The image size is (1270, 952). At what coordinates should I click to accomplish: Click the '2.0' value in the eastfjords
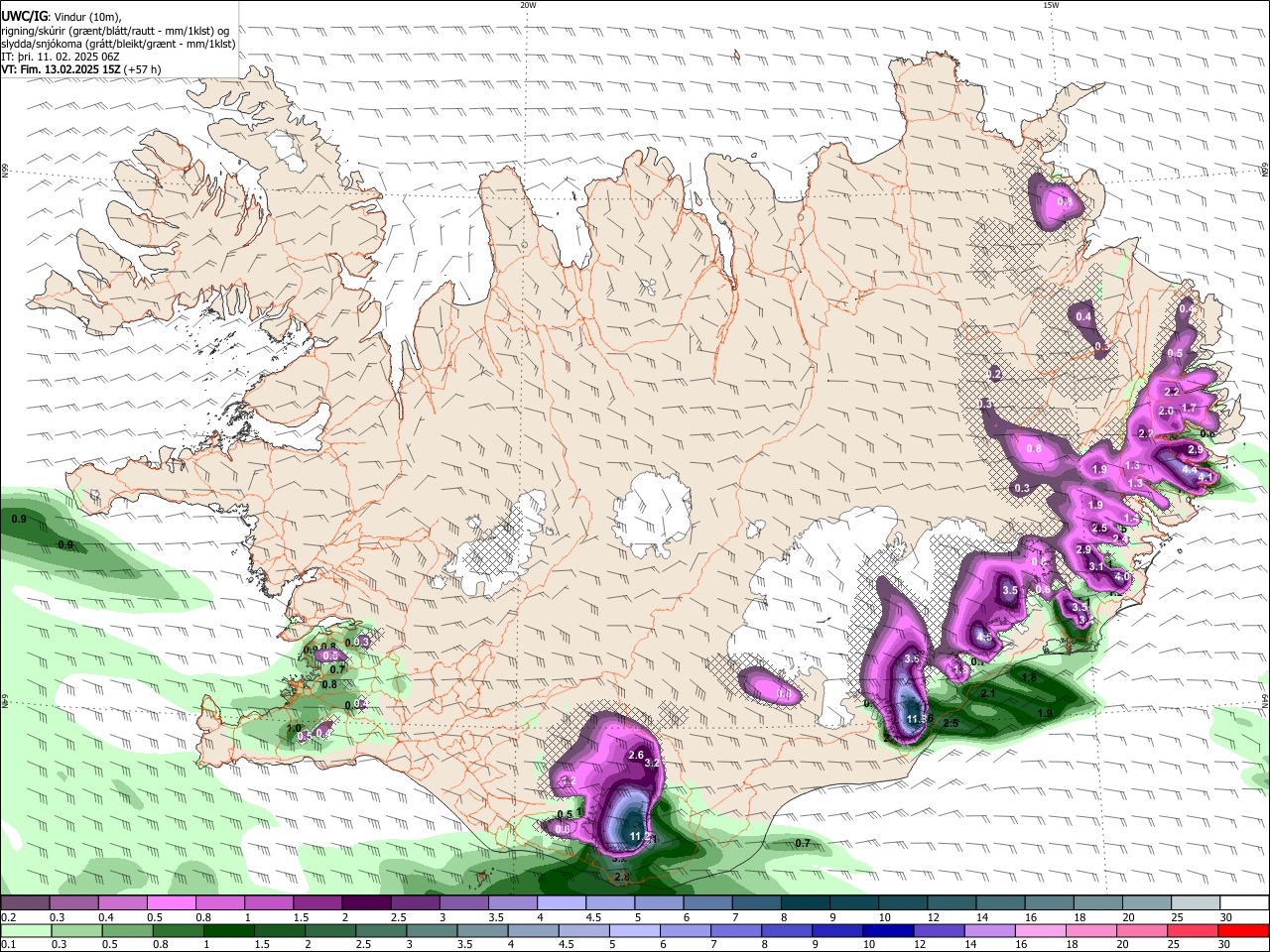pyautogui.click(x=1166, y=412)
